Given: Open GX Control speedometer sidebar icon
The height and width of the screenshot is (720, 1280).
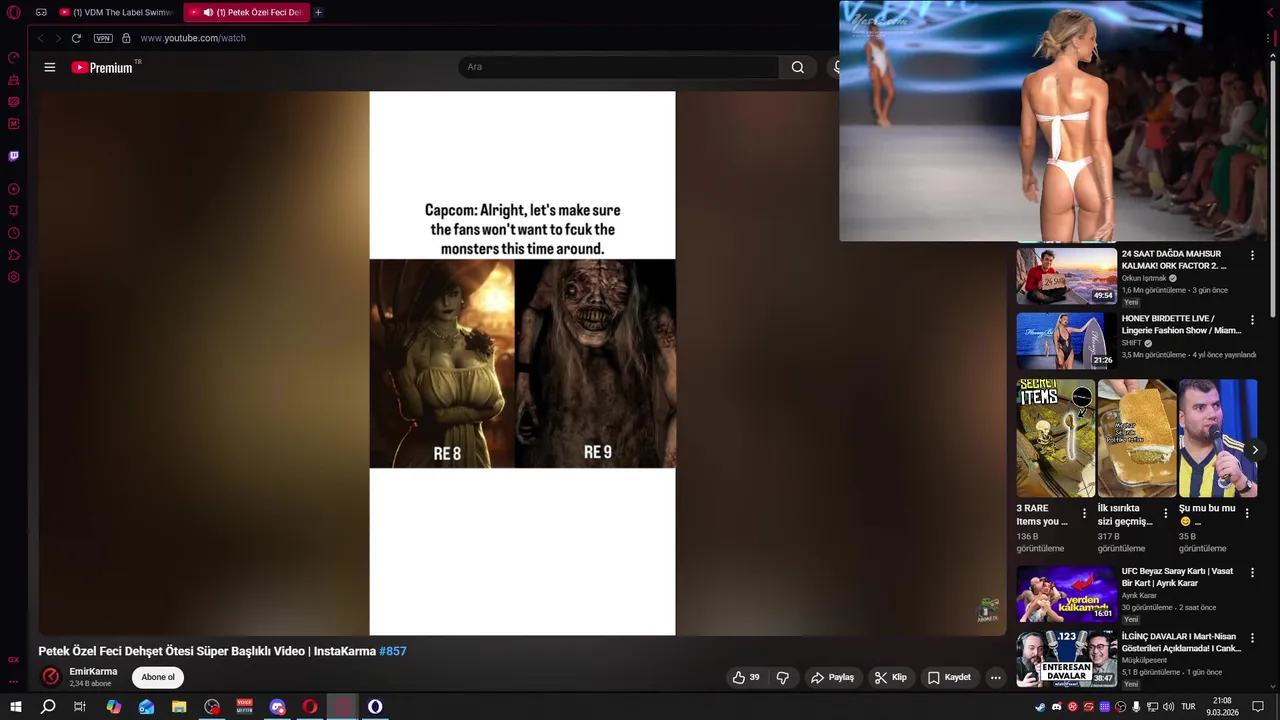Looking at the screenshot, I should 14,57.
